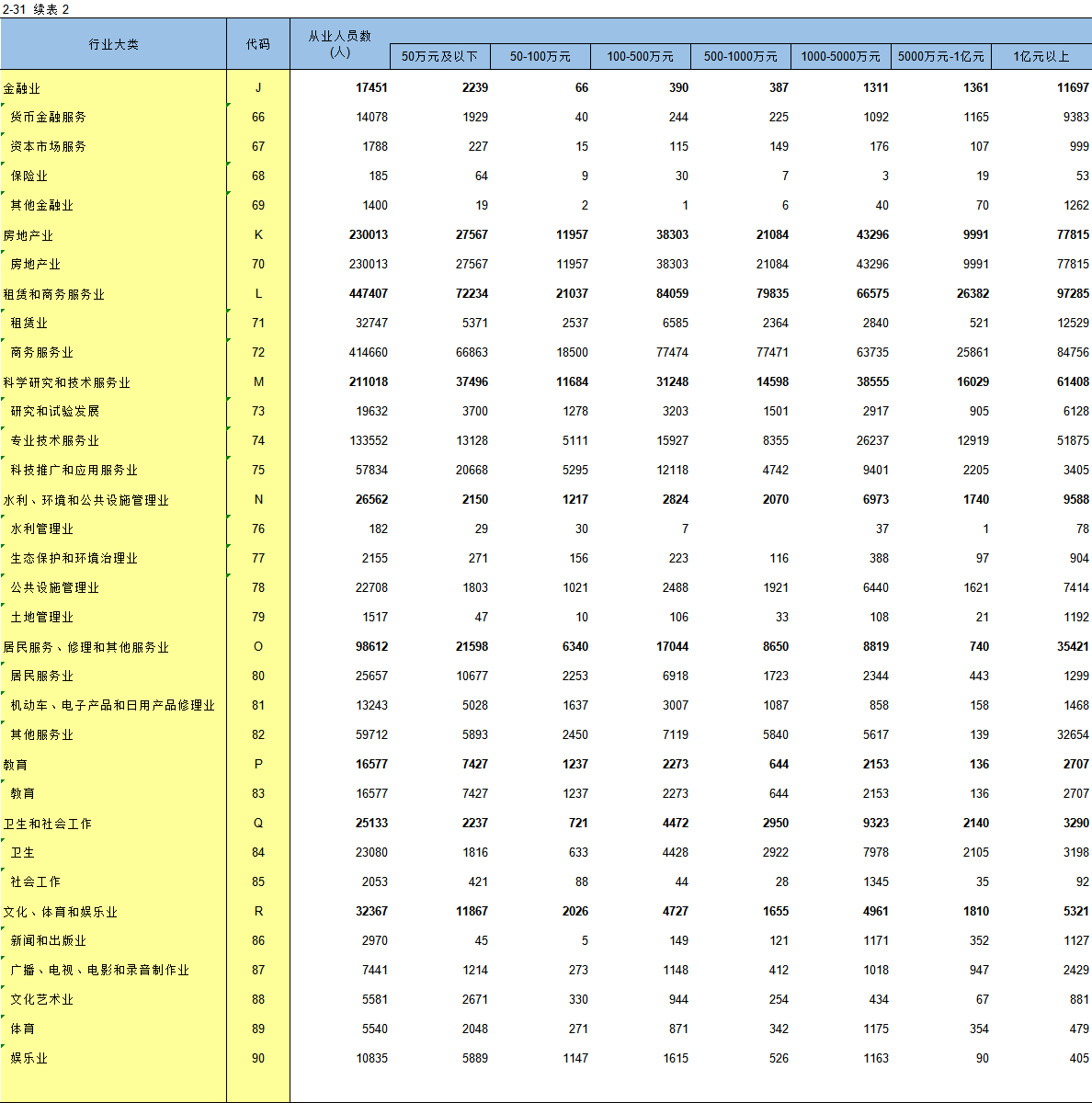Click the 水利、环境和公共设施管理业 row label
The image size is (1092, 1103).
86,500
